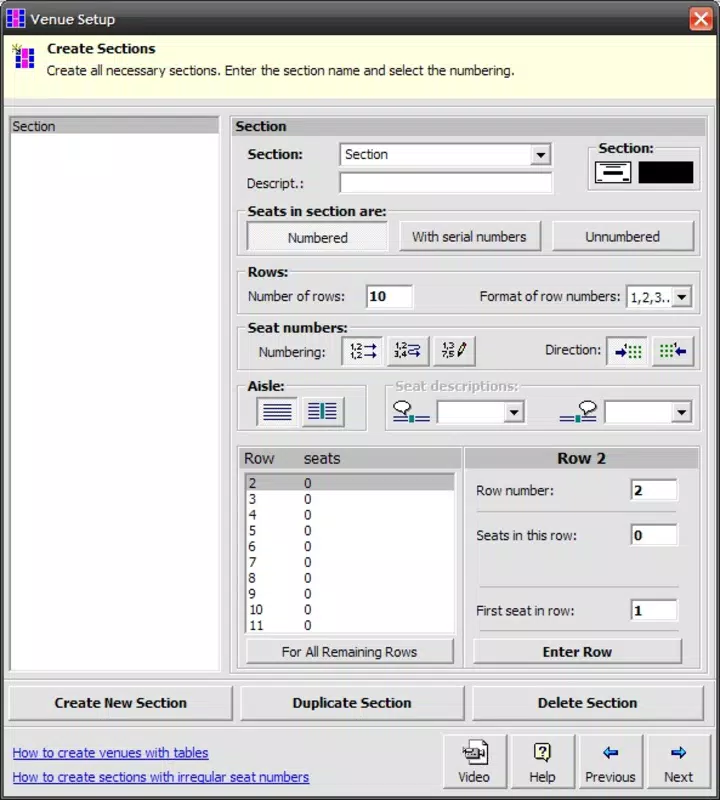Focus the Seats in this row field
The width and height of the screenshot is (720, 800).
[x=654, y=535]
